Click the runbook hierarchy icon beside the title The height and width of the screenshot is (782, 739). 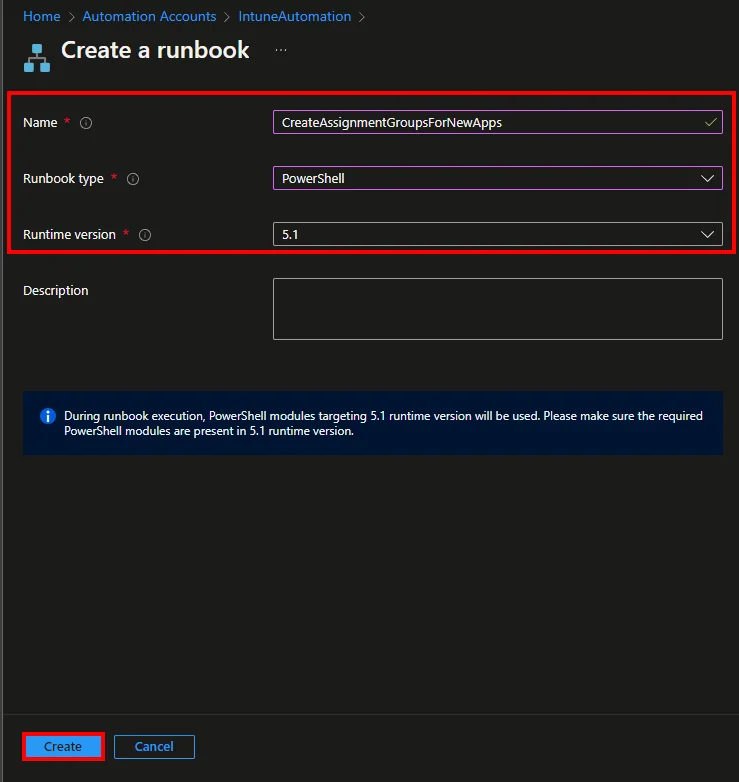click(x=37, y=58)
